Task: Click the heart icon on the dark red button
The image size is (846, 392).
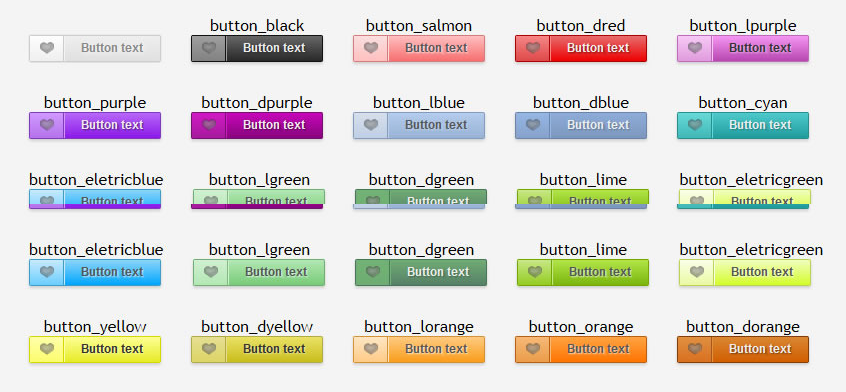Action: click(x=533, y=48)
